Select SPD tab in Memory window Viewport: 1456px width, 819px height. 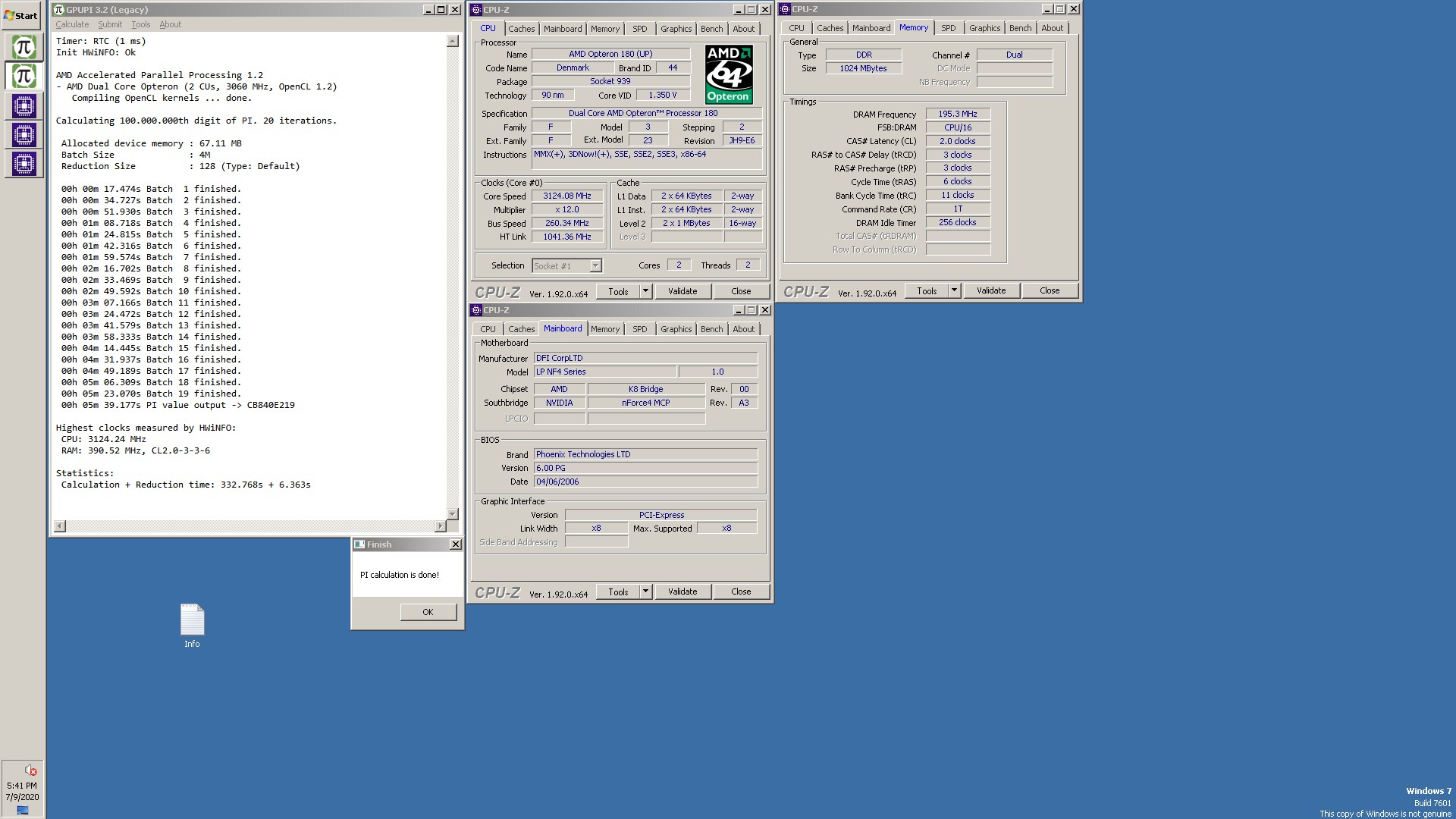coord(949,28)
